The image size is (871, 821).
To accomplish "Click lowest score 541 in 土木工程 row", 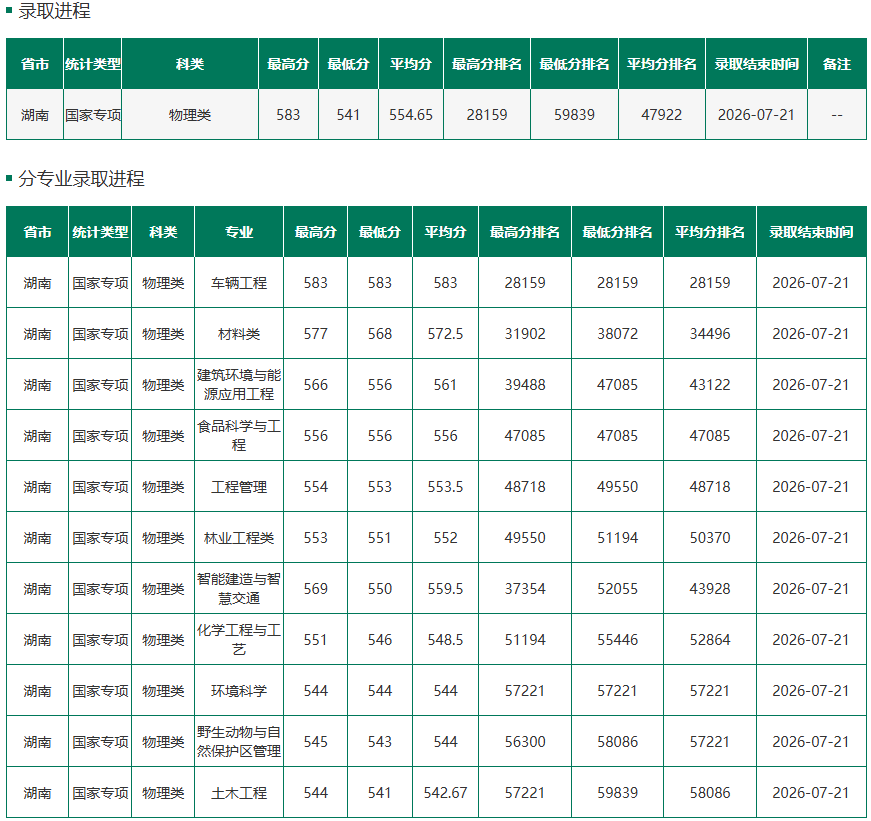I will click(379, 793).
